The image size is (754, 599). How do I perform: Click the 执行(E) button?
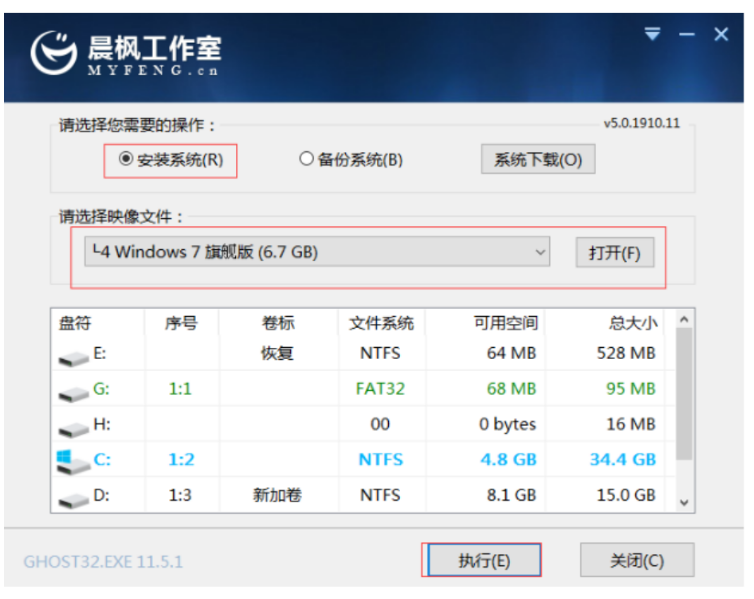[x=484, y=560]
